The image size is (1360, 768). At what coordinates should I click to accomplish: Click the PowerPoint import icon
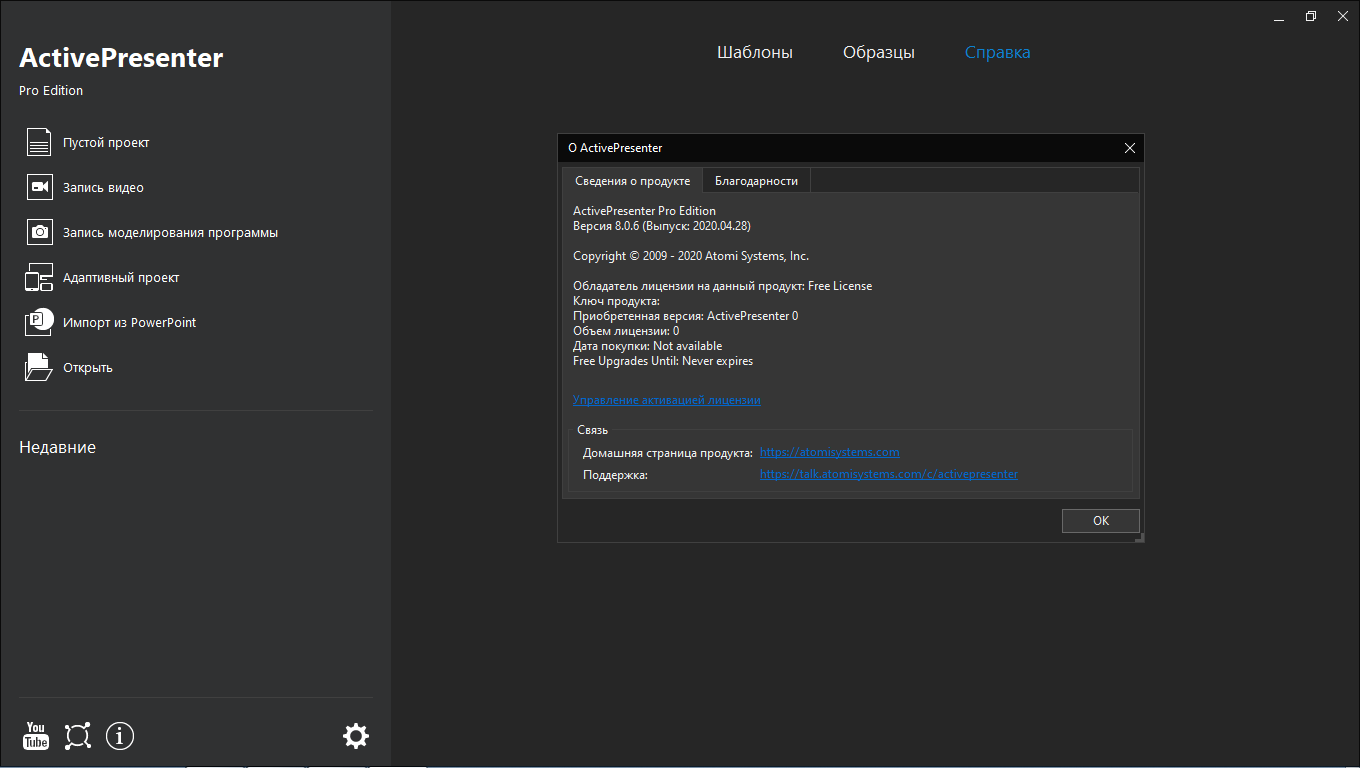point(39,322)
